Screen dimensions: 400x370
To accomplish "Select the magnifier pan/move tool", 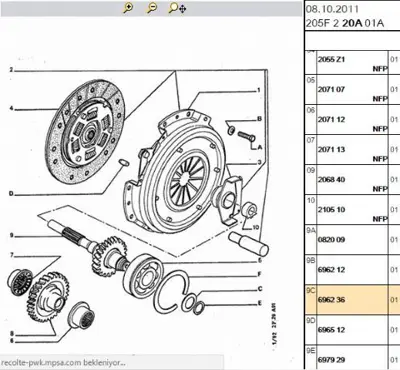I will pyautogui.click(x=177, y=8).
